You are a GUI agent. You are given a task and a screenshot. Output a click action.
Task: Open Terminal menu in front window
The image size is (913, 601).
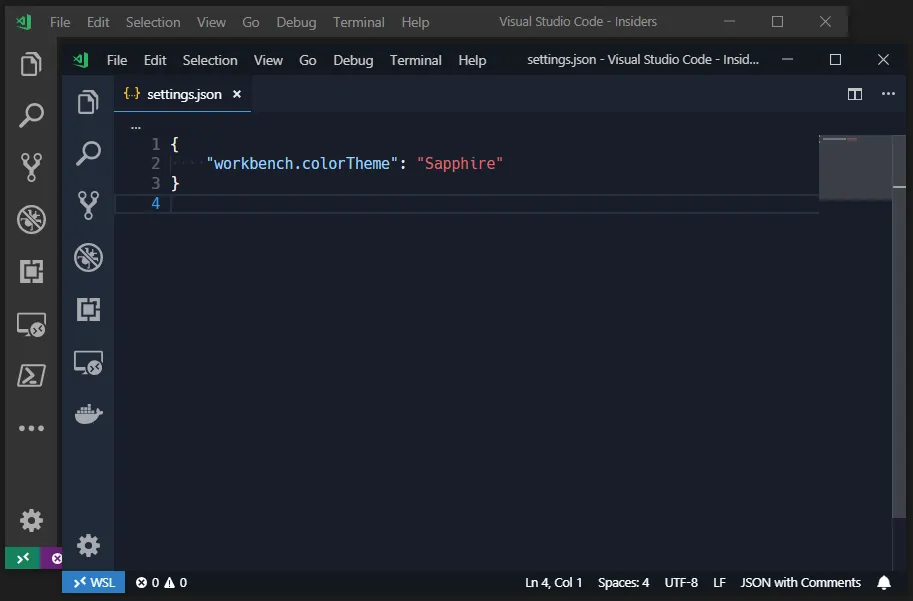pos(416,60)
